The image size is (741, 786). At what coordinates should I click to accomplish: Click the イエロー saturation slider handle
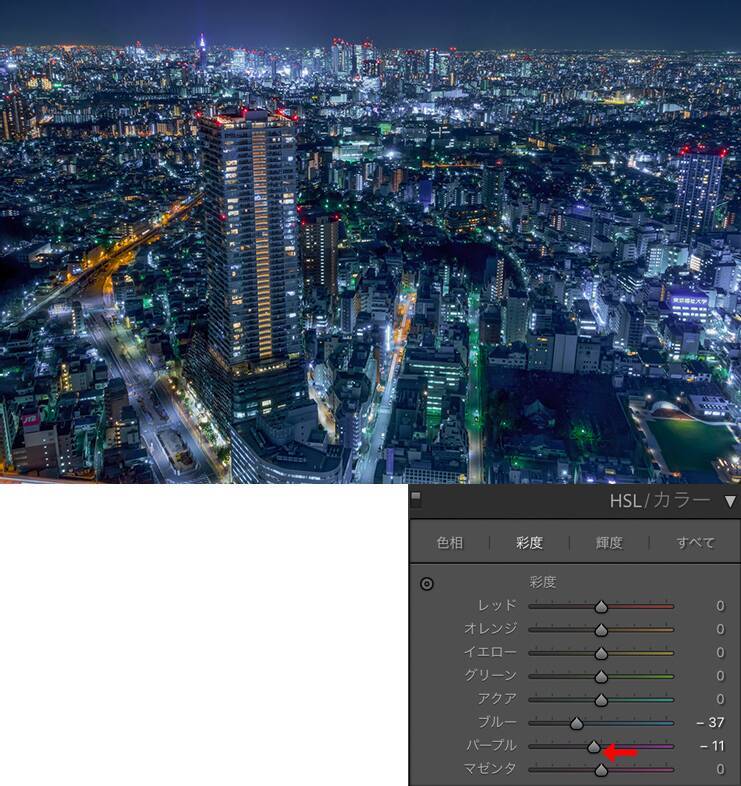(601, 653)
